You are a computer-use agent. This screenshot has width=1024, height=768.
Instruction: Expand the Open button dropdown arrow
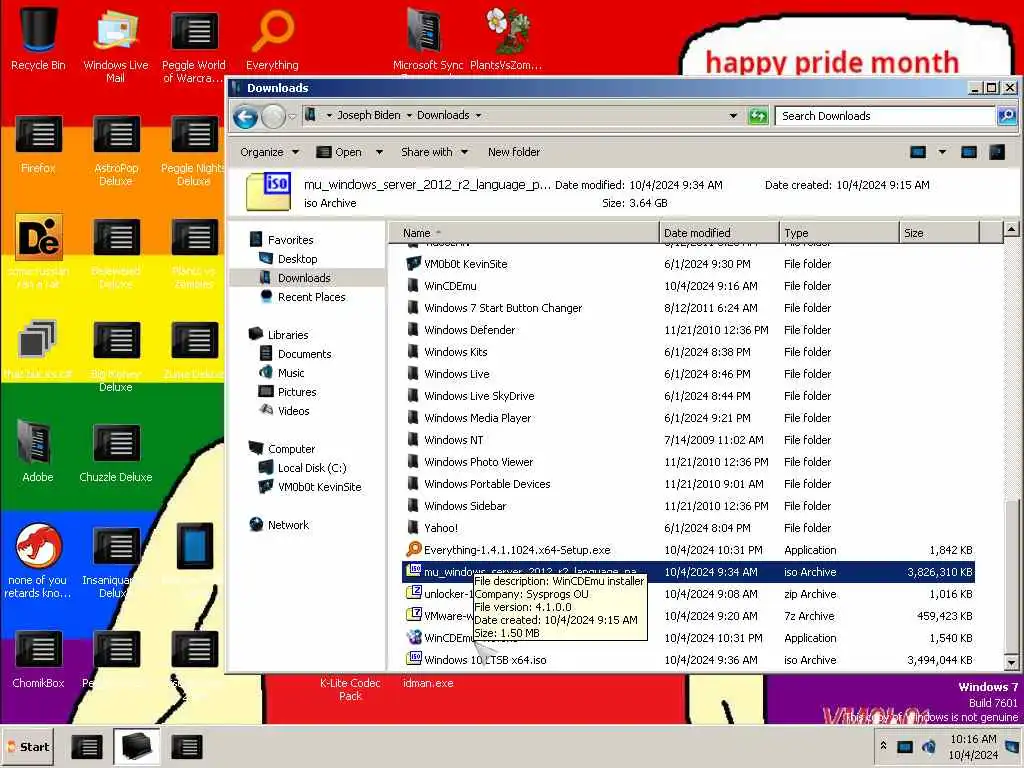[x=379, y=152]
